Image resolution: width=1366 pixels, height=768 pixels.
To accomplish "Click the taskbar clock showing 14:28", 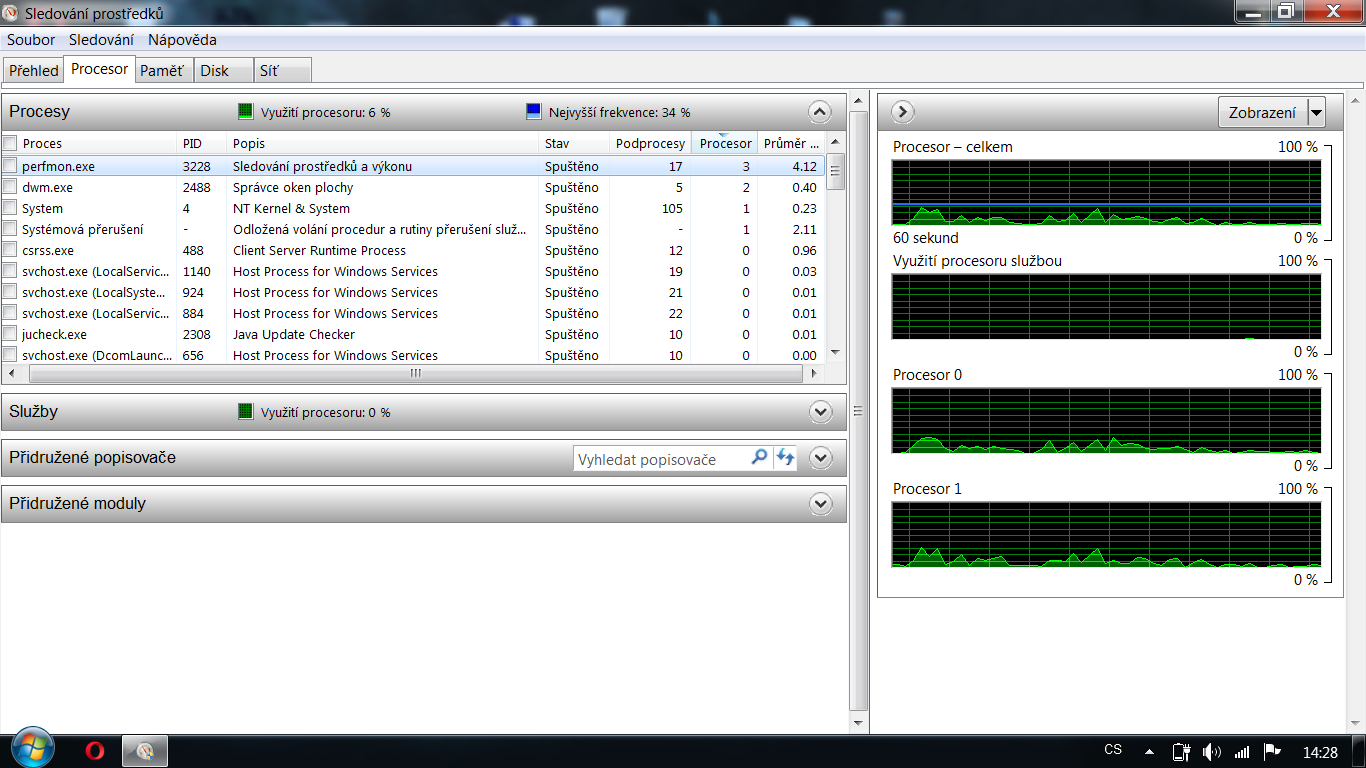I will click(x=1320, y=752).
